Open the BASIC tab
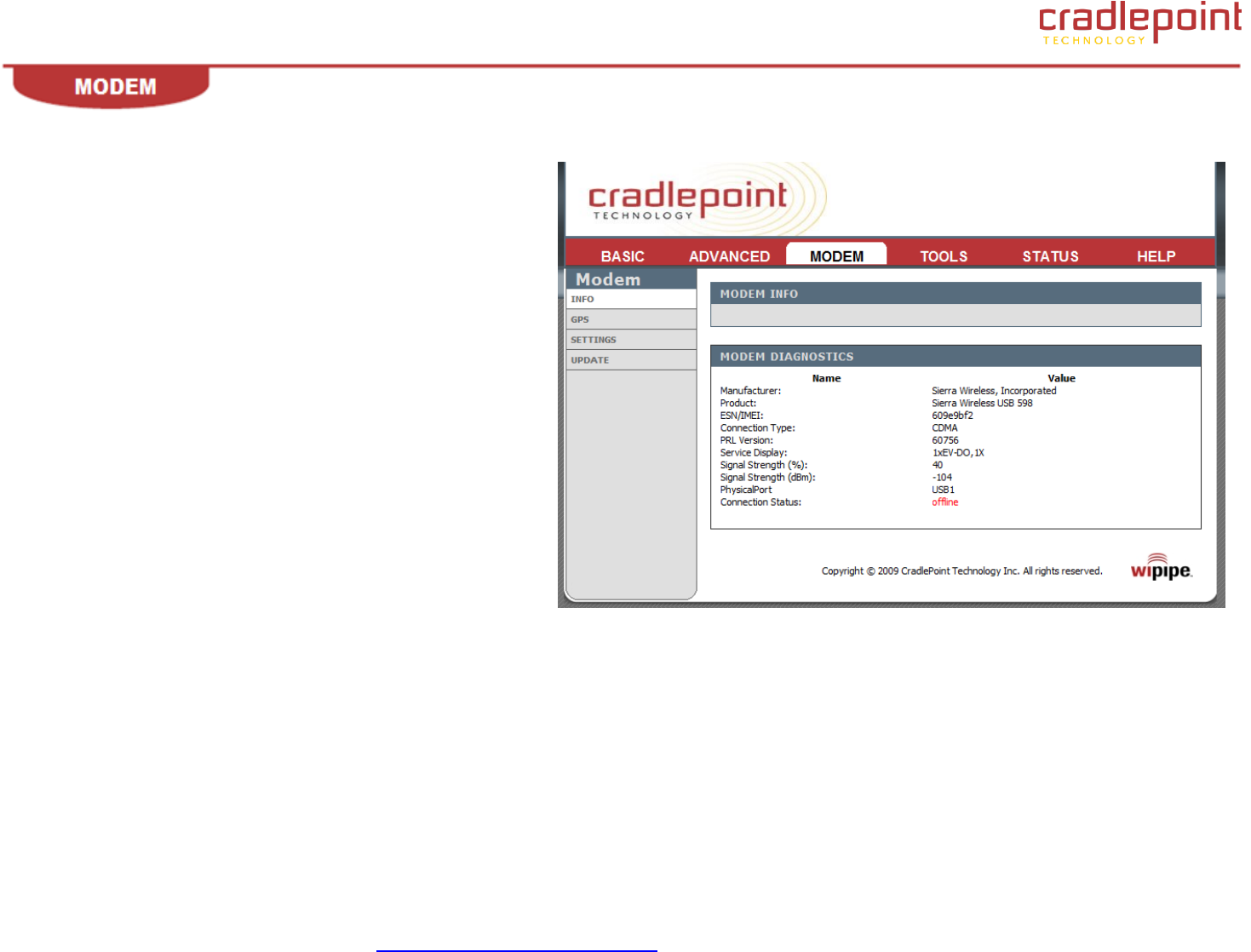Image resolution: width=1251 pixels, height=952 pixels. 623,256
